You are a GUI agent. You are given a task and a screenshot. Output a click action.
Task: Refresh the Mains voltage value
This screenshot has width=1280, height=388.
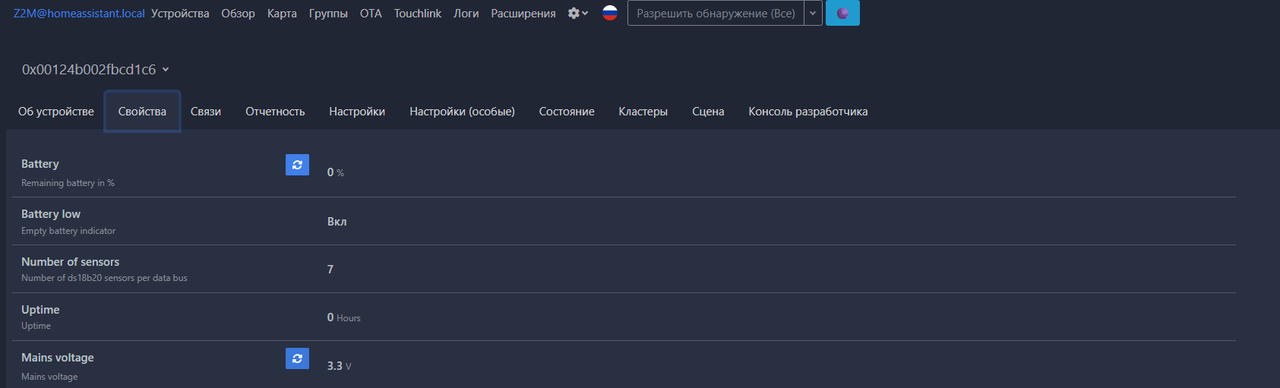tap(297, 358)
